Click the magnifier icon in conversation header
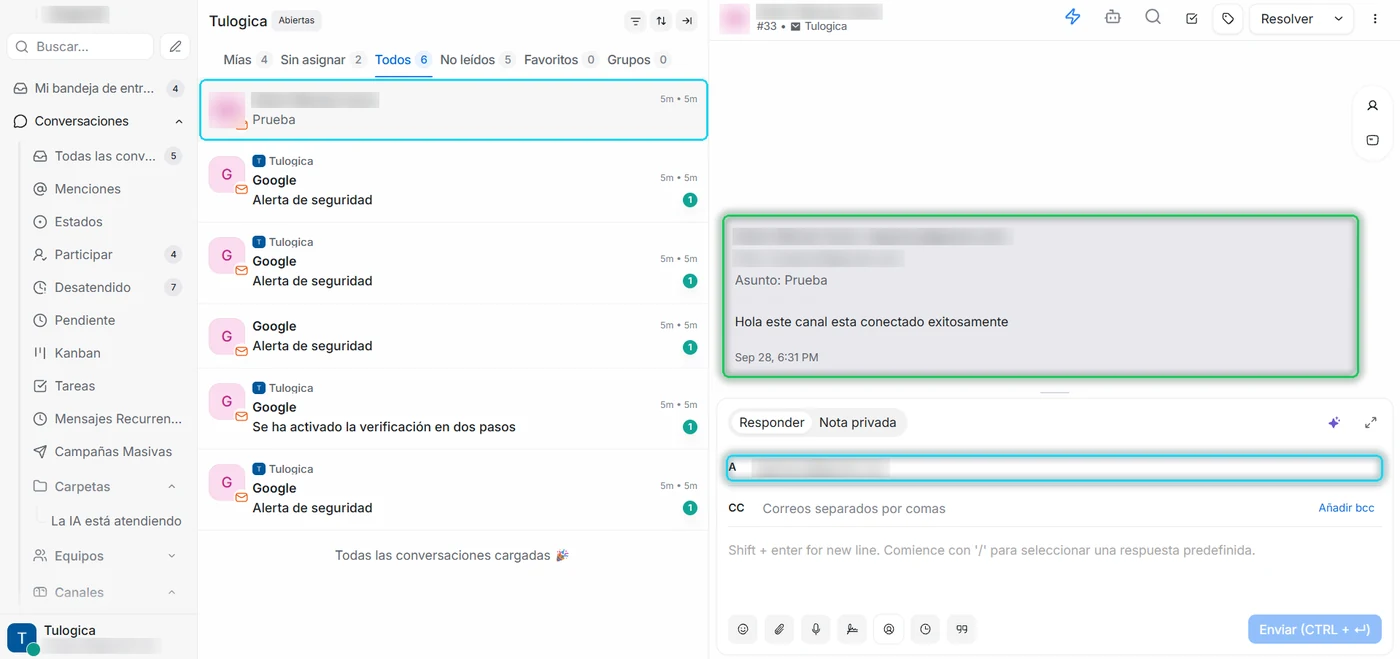The width and height of the screenshot is (1400, 659). tap(1153, 17)
